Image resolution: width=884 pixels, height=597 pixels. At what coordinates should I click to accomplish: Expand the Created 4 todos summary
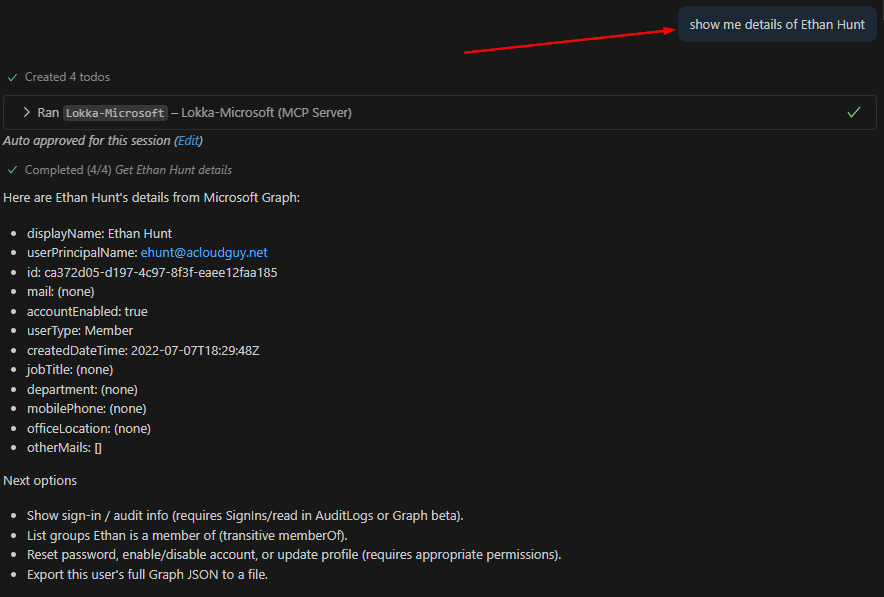pyautogui.click(x=67, y=77)
